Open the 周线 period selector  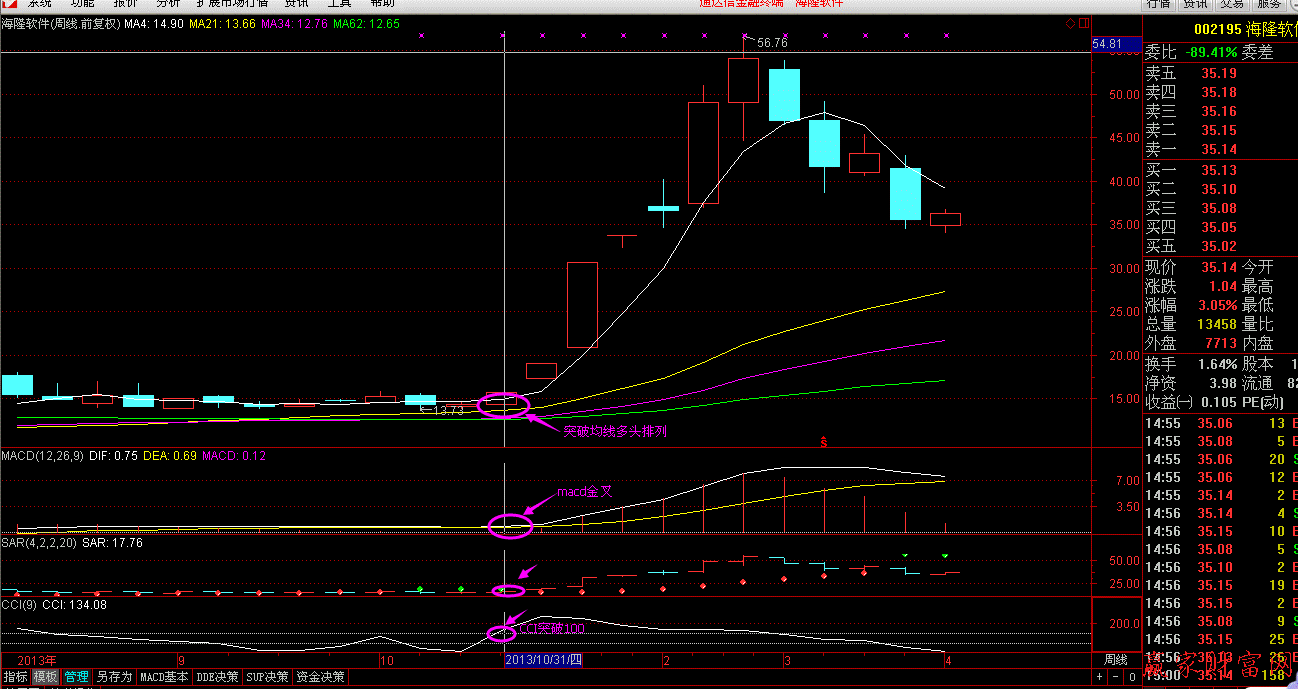click(1115, 660)
